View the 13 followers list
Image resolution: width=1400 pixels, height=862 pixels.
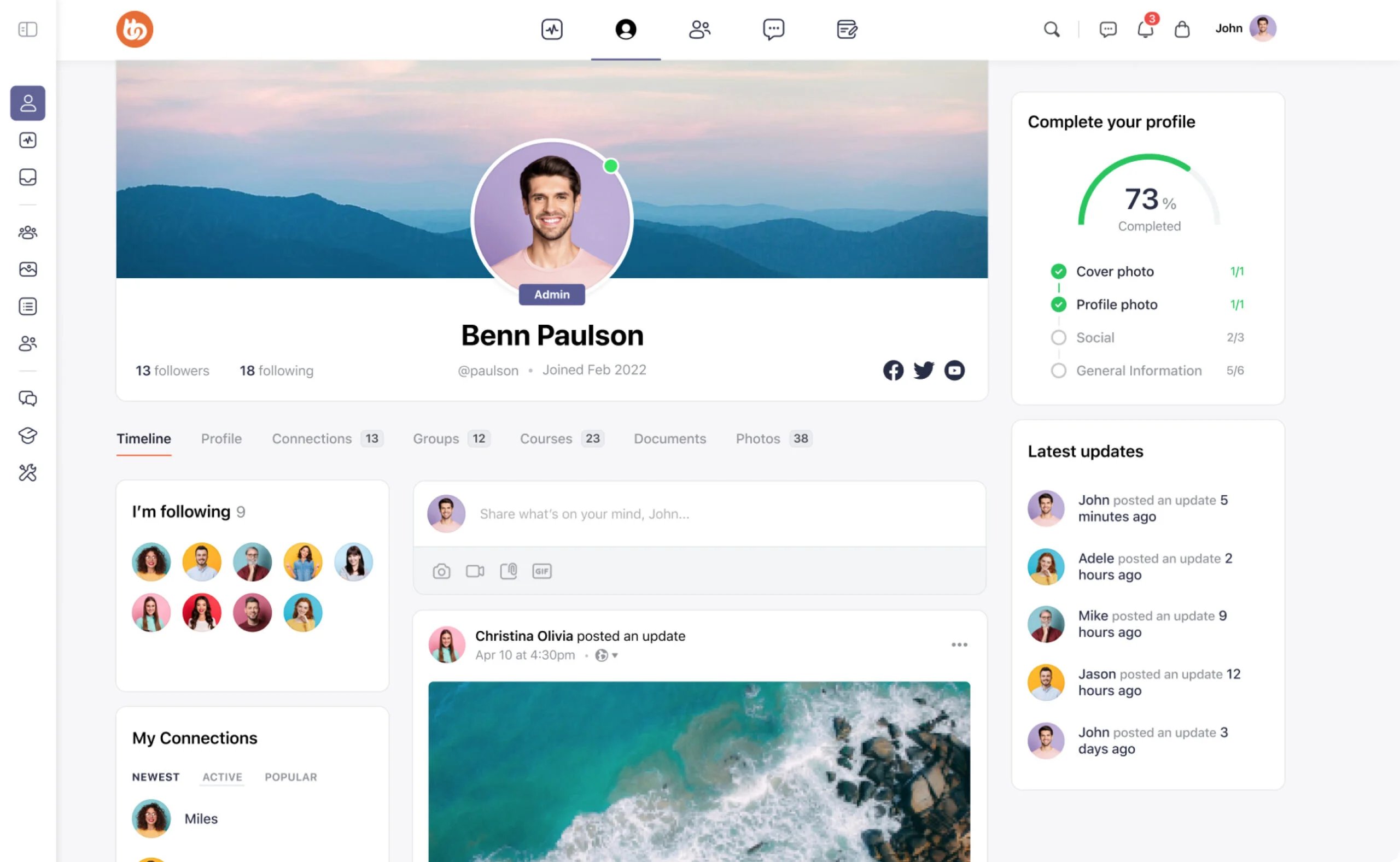click(172, 371)
